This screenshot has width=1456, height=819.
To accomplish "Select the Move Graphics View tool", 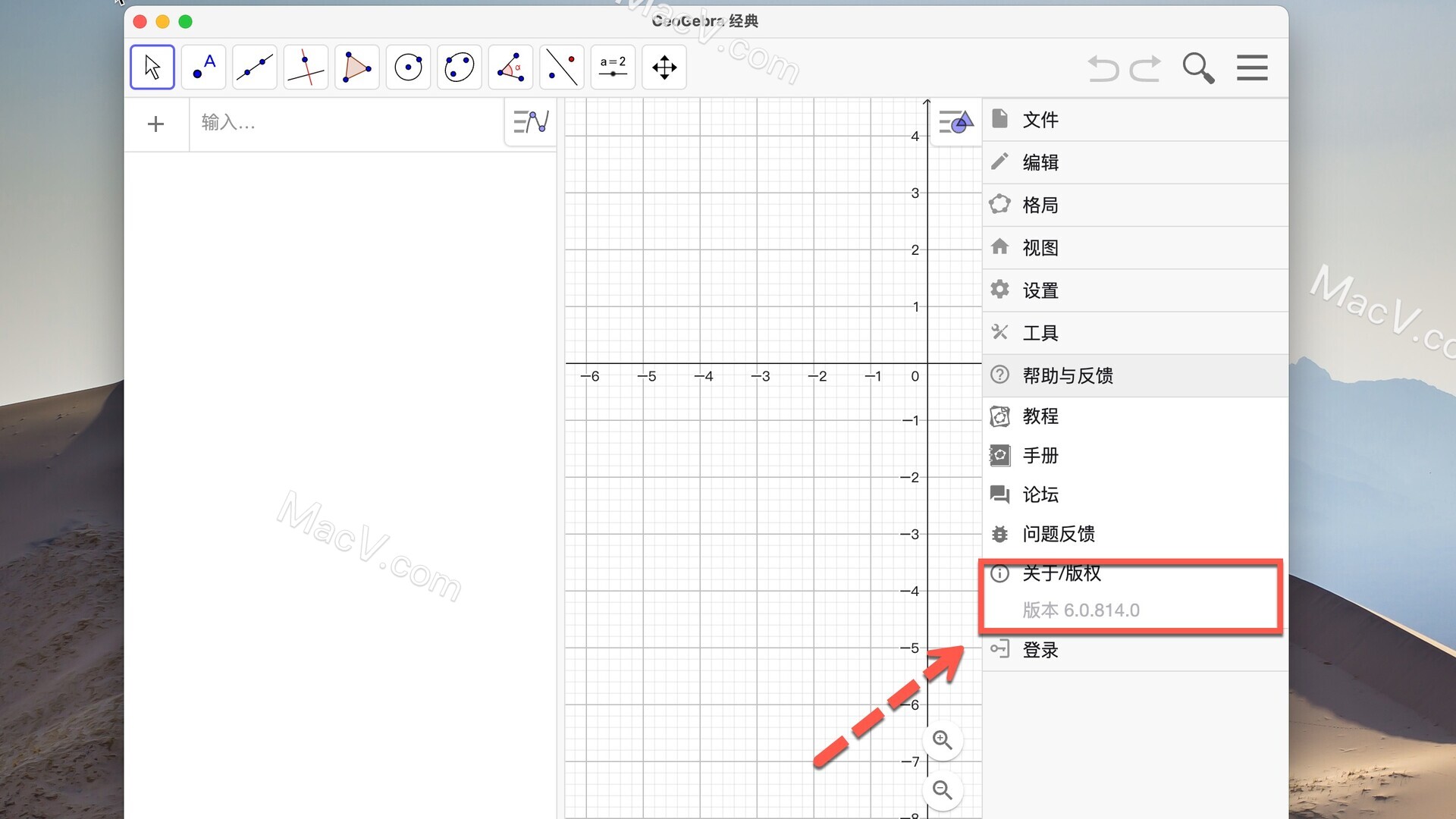I will click(664, 67).
